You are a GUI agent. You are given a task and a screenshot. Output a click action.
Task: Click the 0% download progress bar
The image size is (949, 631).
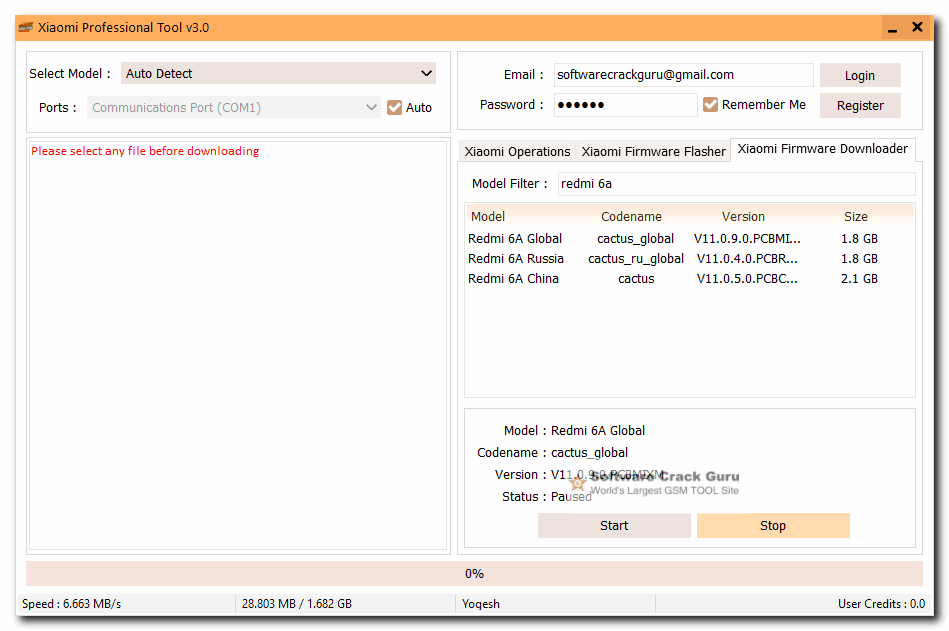[474, 574]
